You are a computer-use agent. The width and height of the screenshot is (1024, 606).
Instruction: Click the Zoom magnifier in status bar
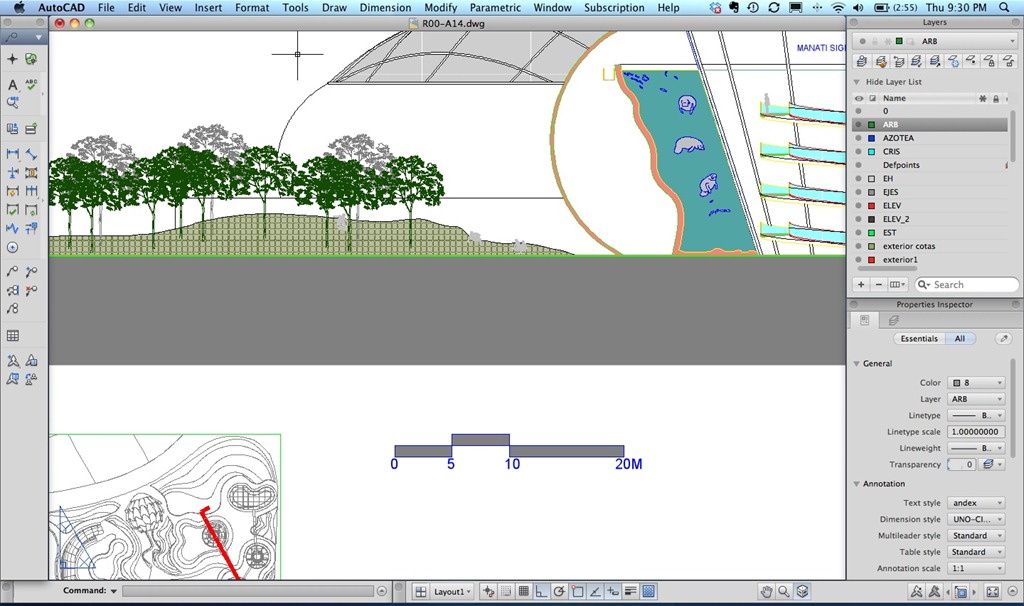(x=784, y=591)
